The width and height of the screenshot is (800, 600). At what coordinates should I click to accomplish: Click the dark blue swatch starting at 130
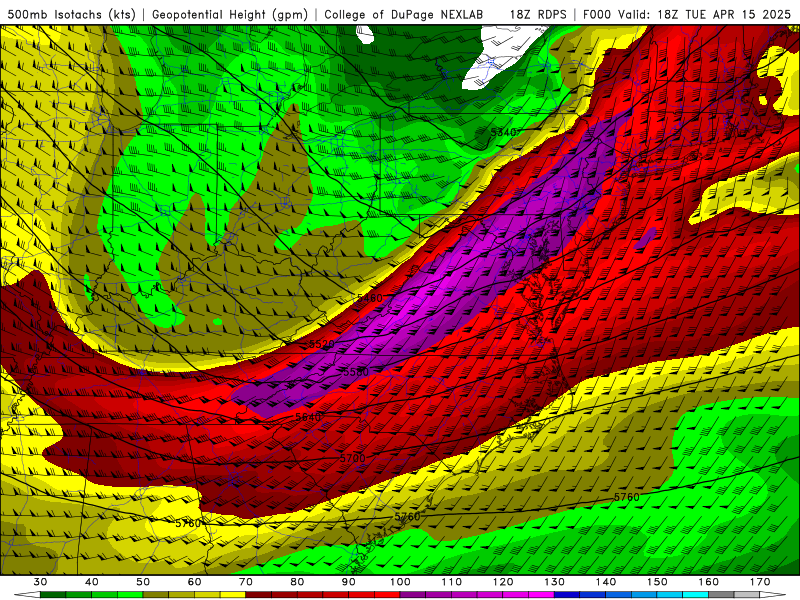(x=567, y=595)
